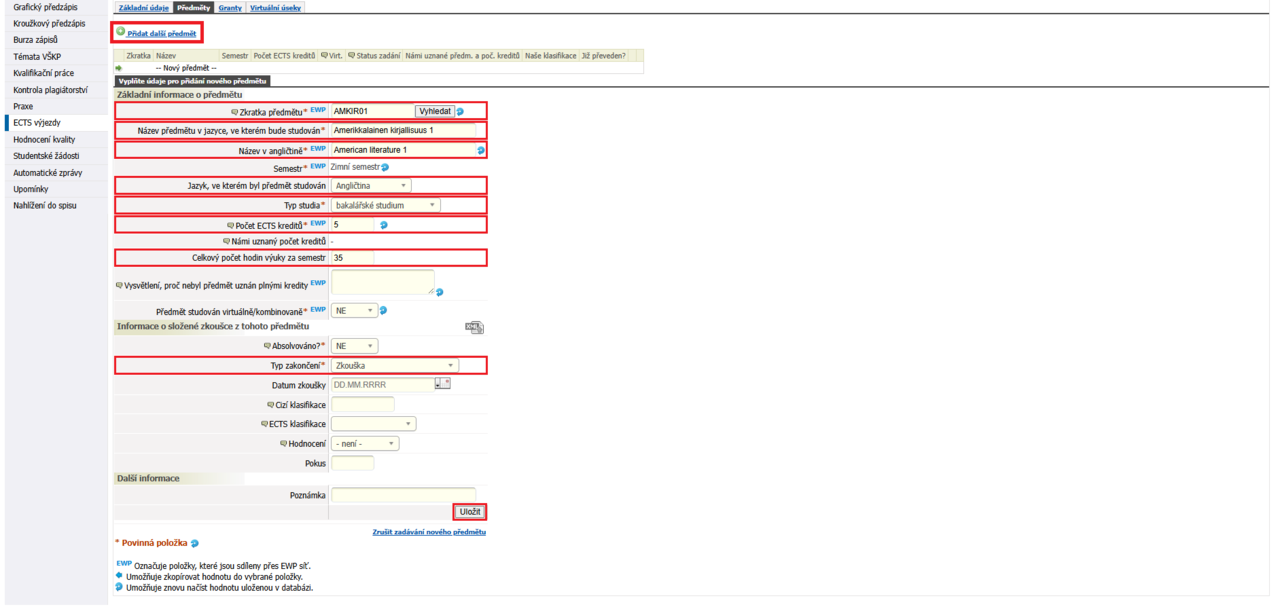
Task: Expand the ECTS klasifikace dropdown
Action: [x=372, y=424]
